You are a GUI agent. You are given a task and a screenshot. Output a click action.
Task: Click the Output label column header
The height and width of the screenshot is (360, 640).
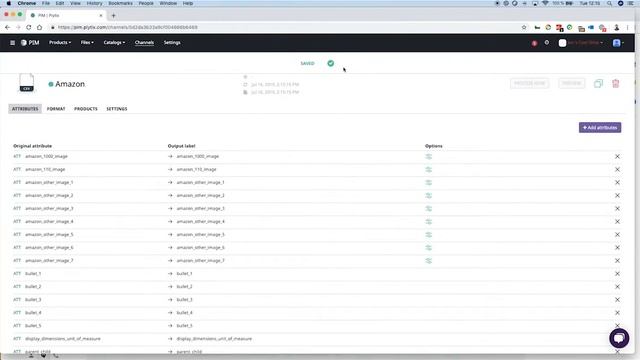182,146
